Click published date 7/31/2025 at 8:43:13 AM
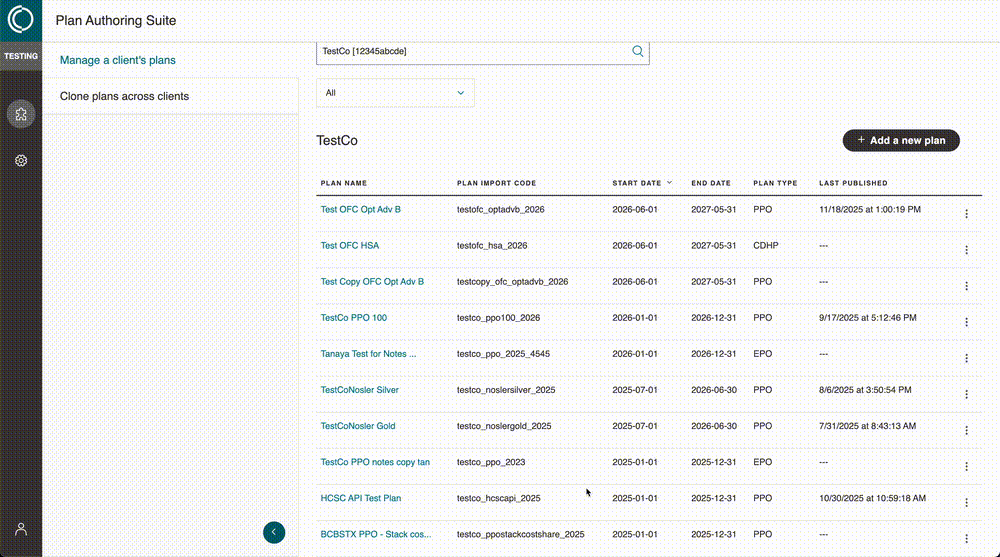Screen dimensions: 1000x557 click(867, 426)
